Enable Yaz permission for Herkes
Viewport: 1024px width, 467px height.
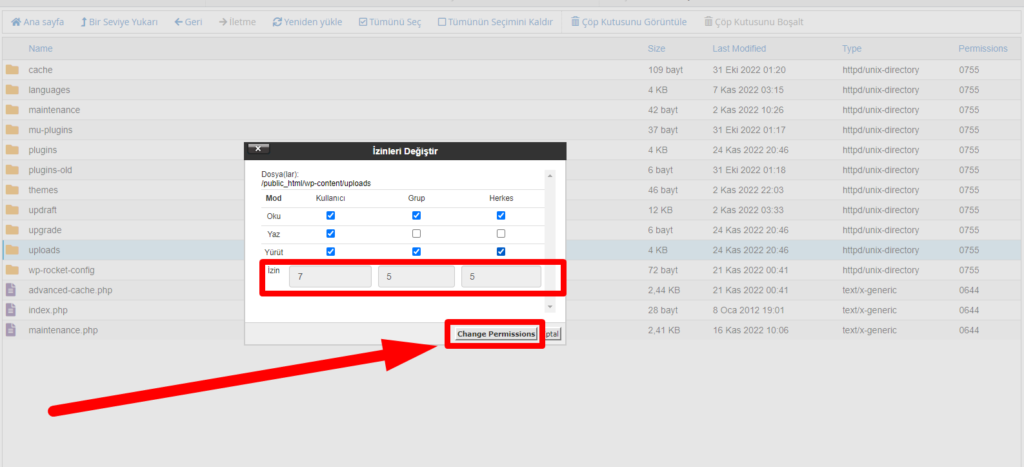501,233
